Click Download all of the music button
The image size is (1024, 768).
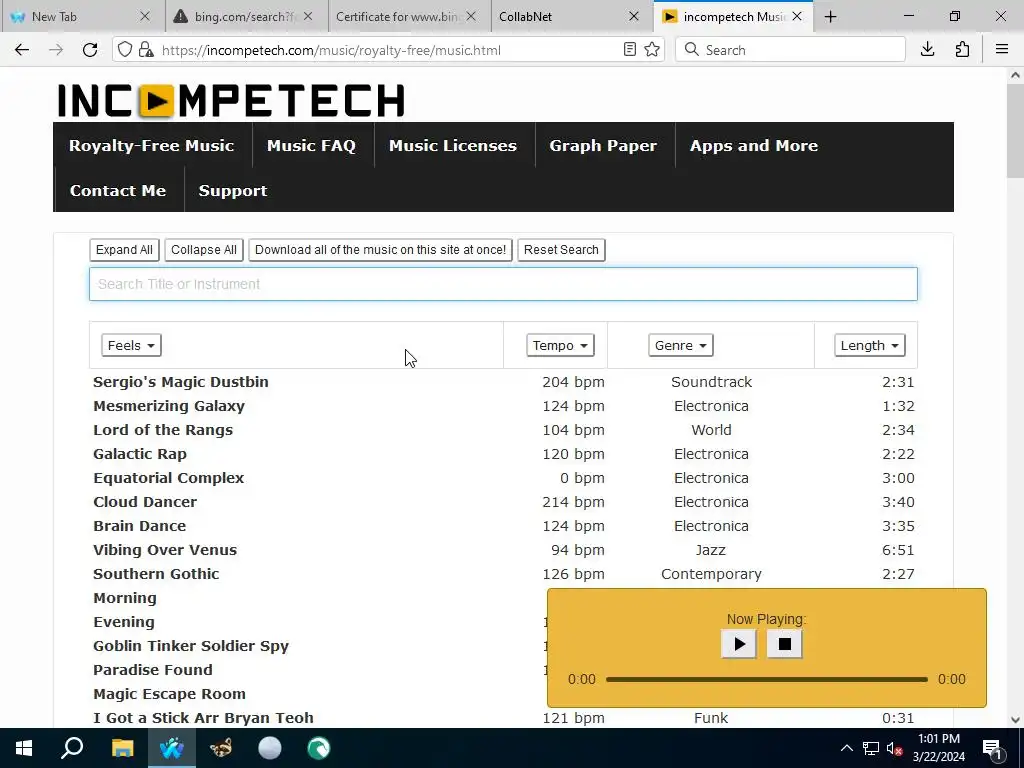(x=380, y=249)
